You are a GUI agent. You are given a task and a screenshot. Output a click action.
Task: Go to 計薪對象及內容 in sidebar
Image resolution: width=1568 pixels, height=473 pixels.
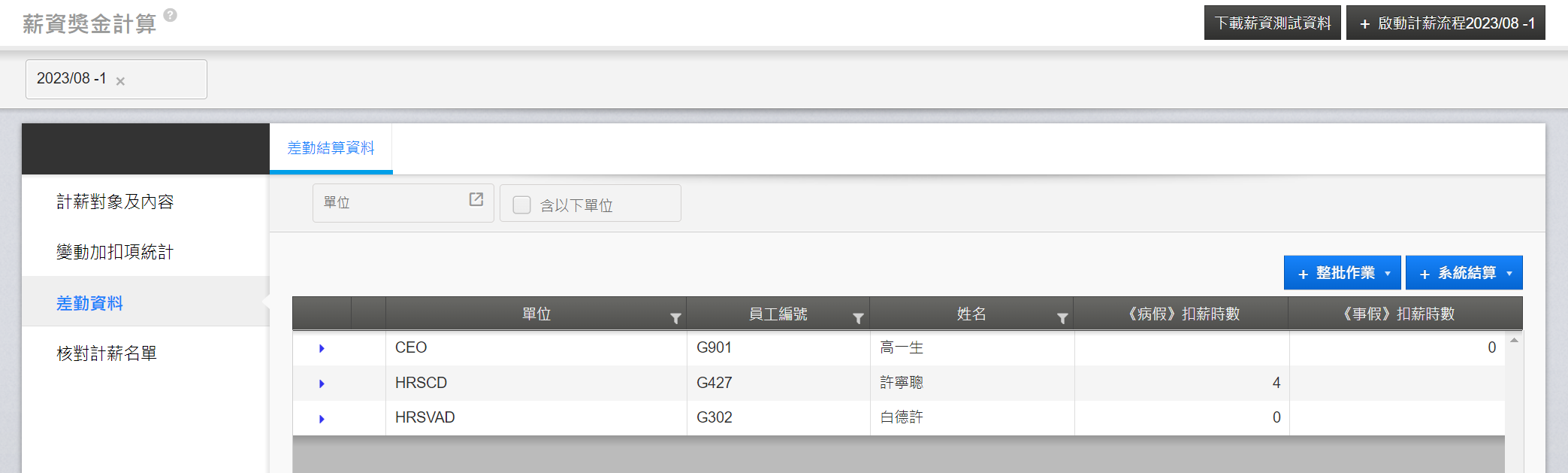click(115, 202)
